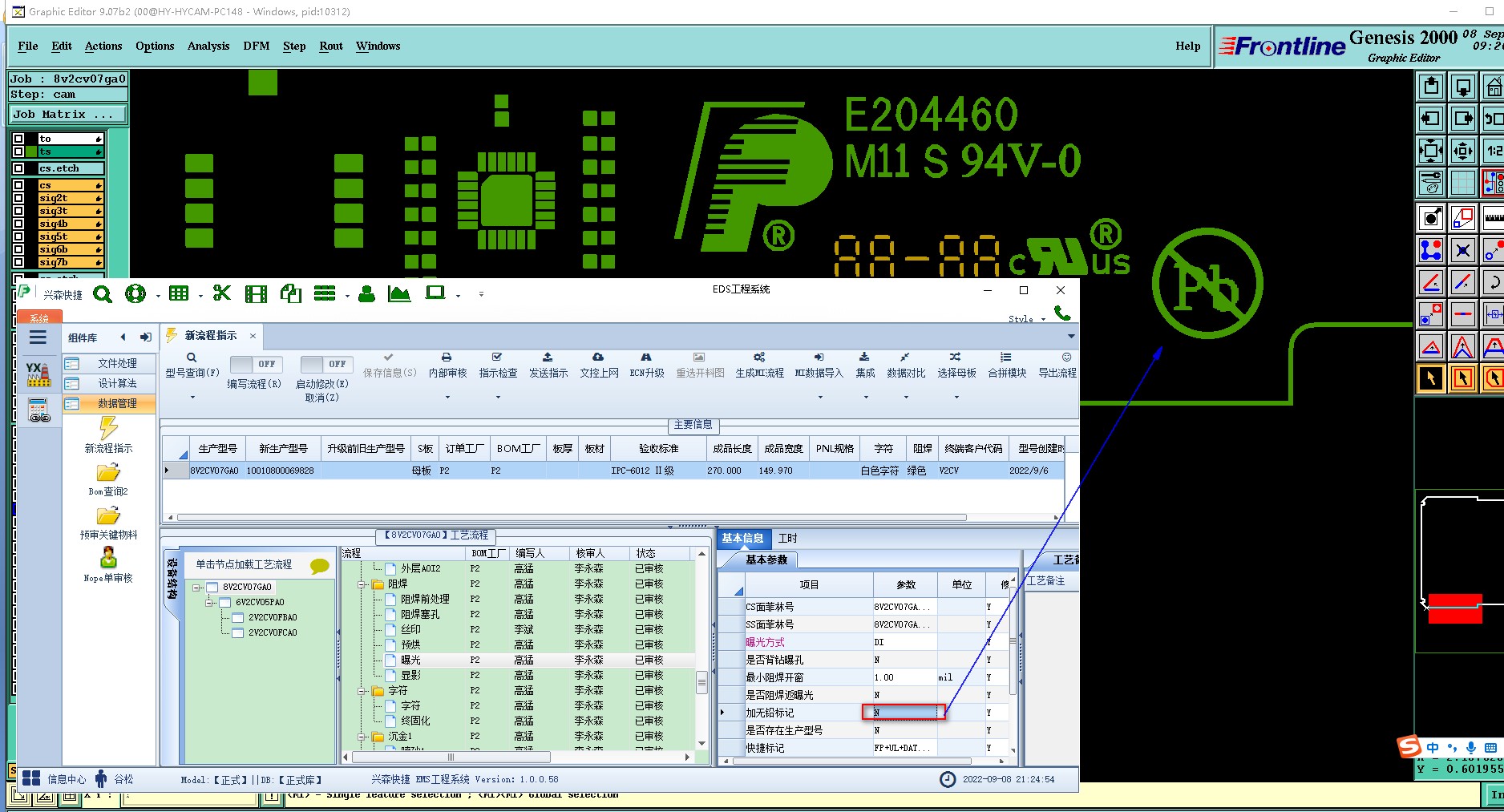Click the green film strip icon
Screen dimensions: 1504x812
(x=256, y=294)
